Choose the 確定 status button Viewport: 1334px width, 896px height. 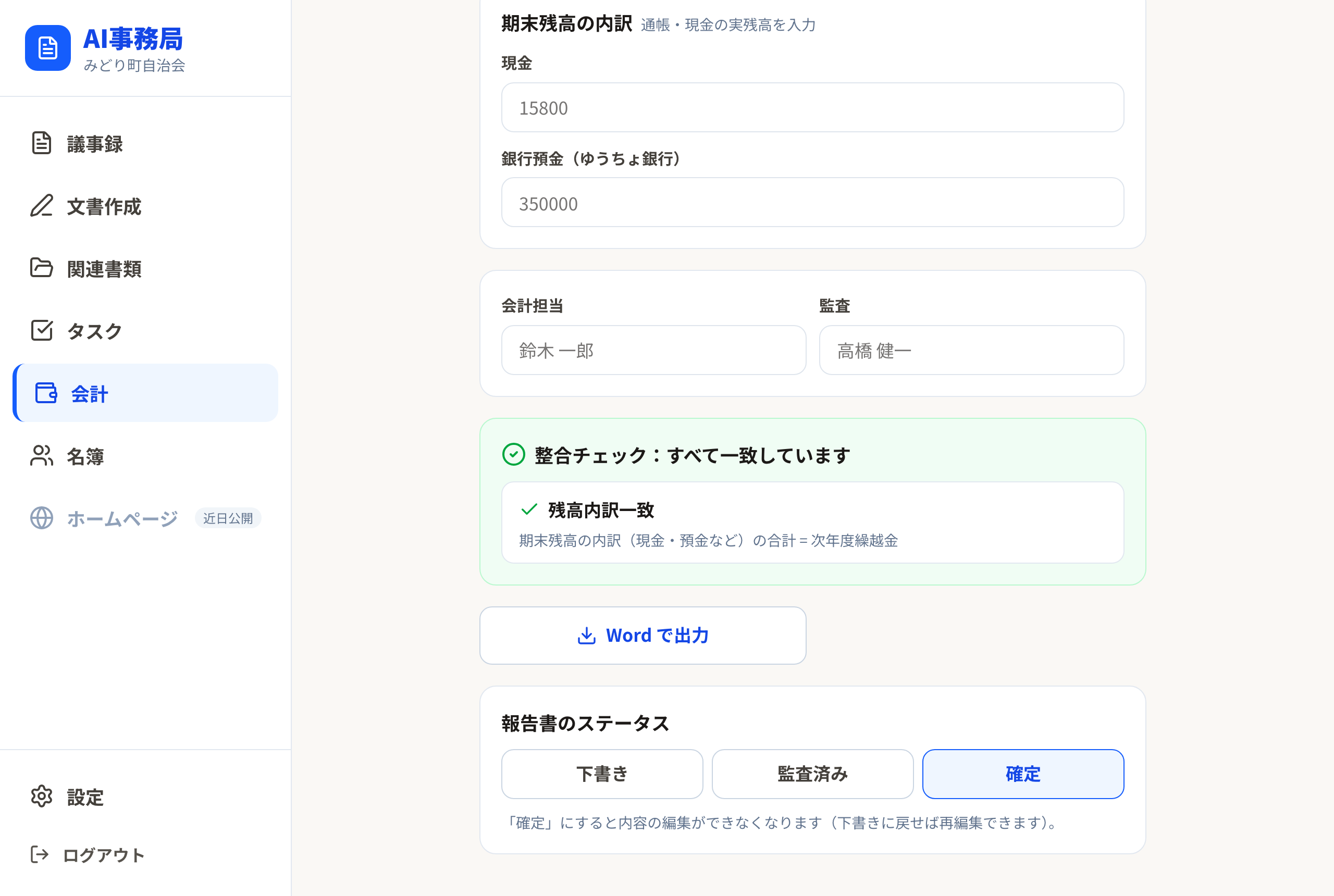click(1022, 774)
